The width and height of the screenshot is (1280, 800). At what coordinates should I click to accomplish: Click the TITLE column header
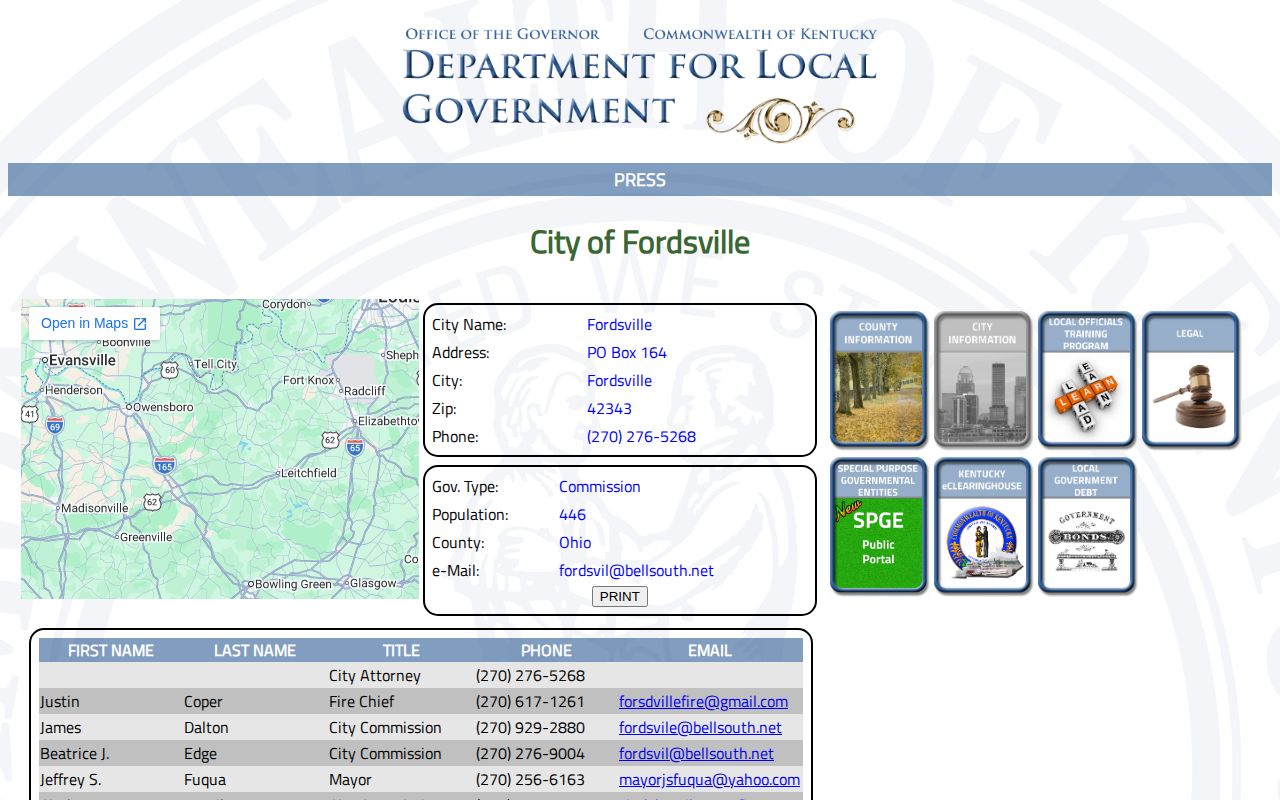coord(401,650)
